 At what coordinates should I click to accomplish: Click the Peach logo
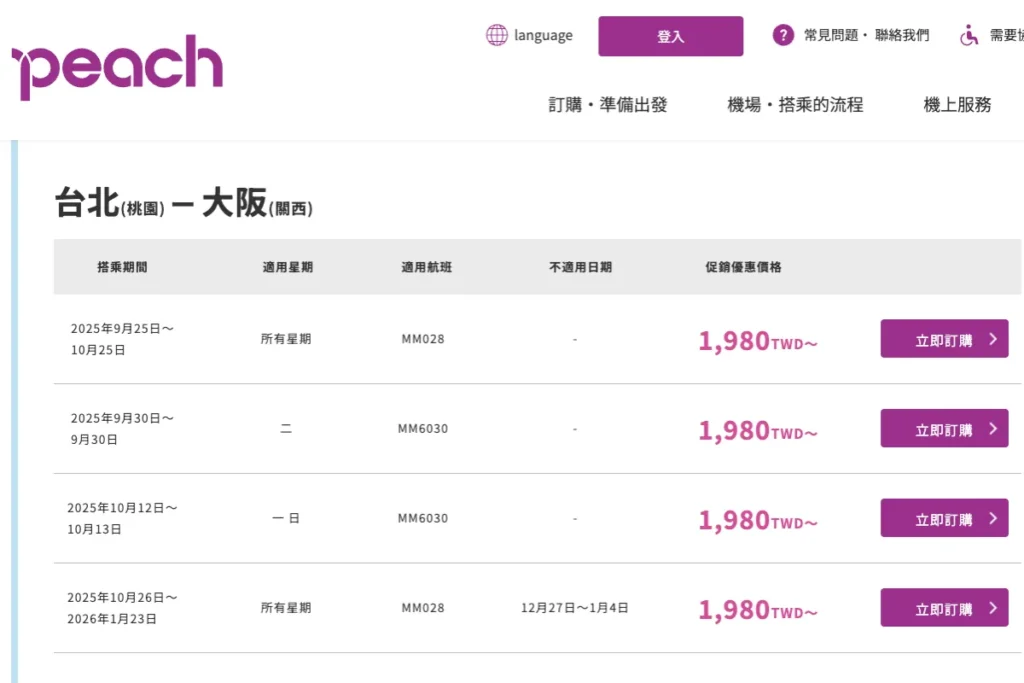118,67
